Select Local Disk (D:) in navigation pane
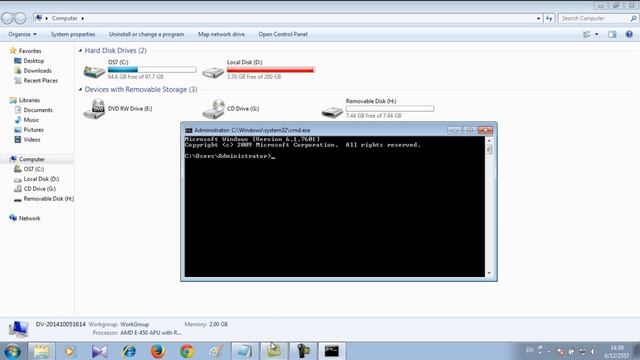 pyautogui.click(x=41, y=179)
